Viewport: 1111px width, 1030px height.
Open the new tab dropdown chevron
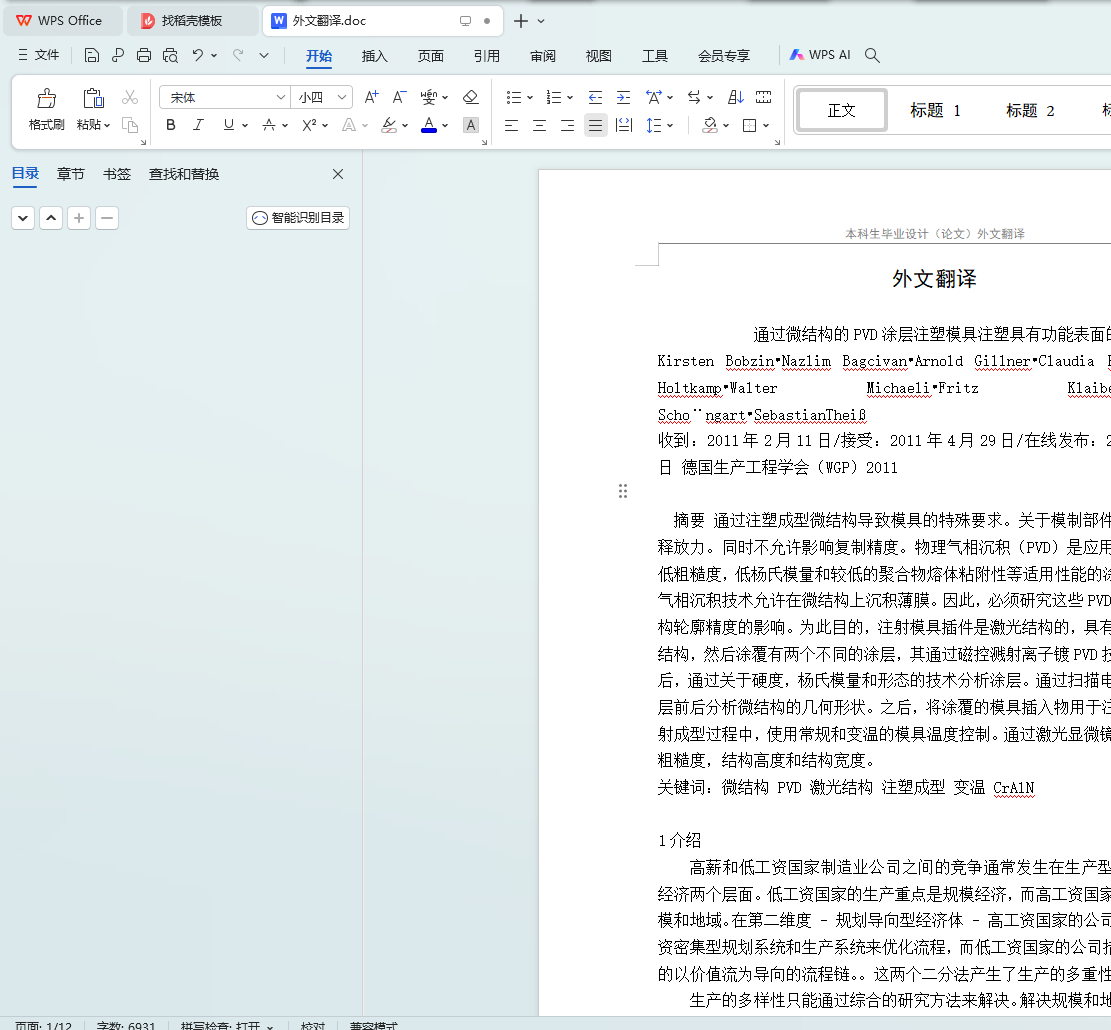[x=541, y=21]
